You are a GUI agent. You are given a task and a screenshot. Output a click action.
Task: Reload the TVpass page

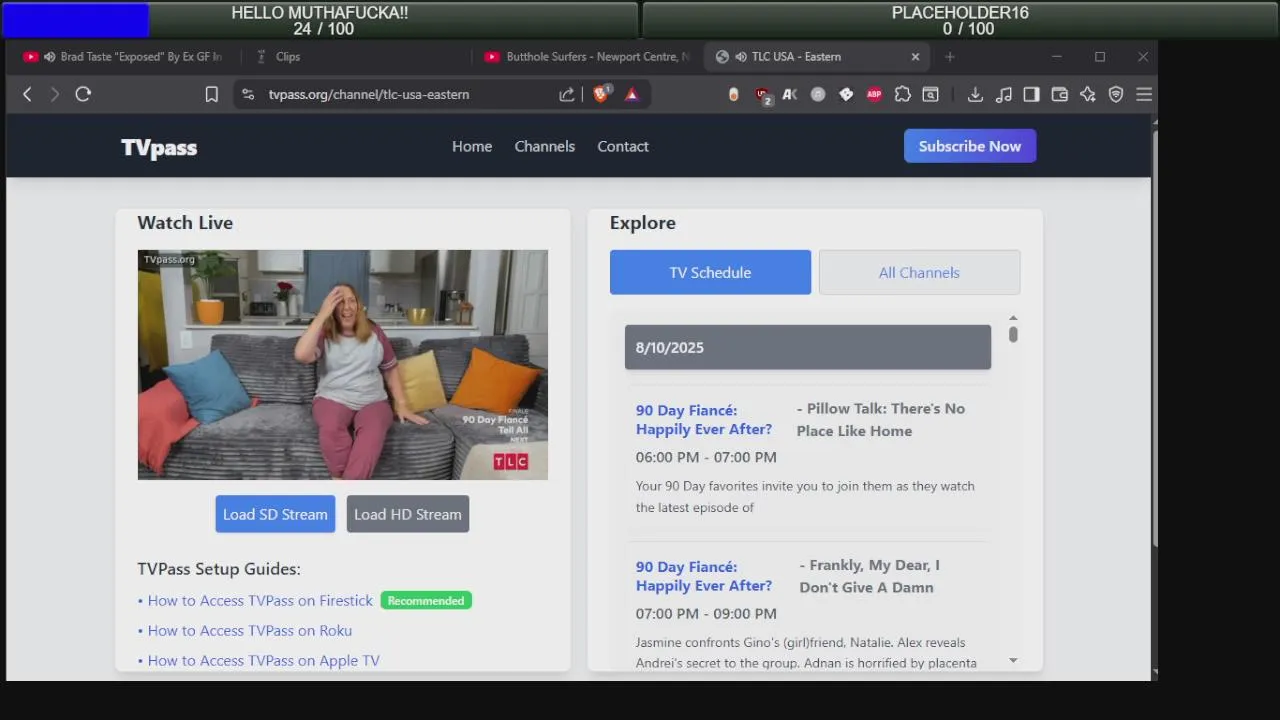[83, 94]
